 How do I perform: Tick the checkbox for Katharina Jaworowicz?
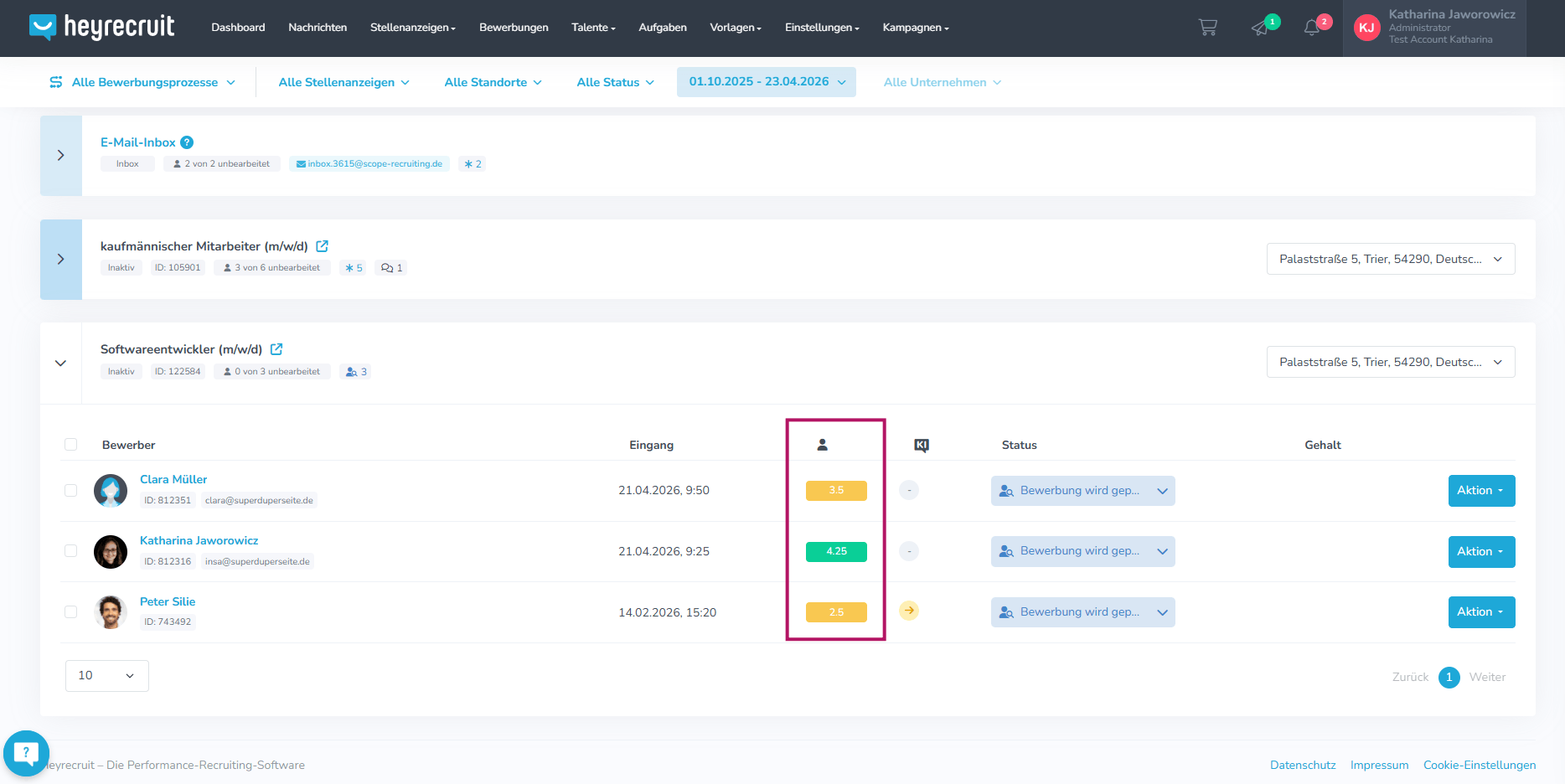(x=71, y=551)
